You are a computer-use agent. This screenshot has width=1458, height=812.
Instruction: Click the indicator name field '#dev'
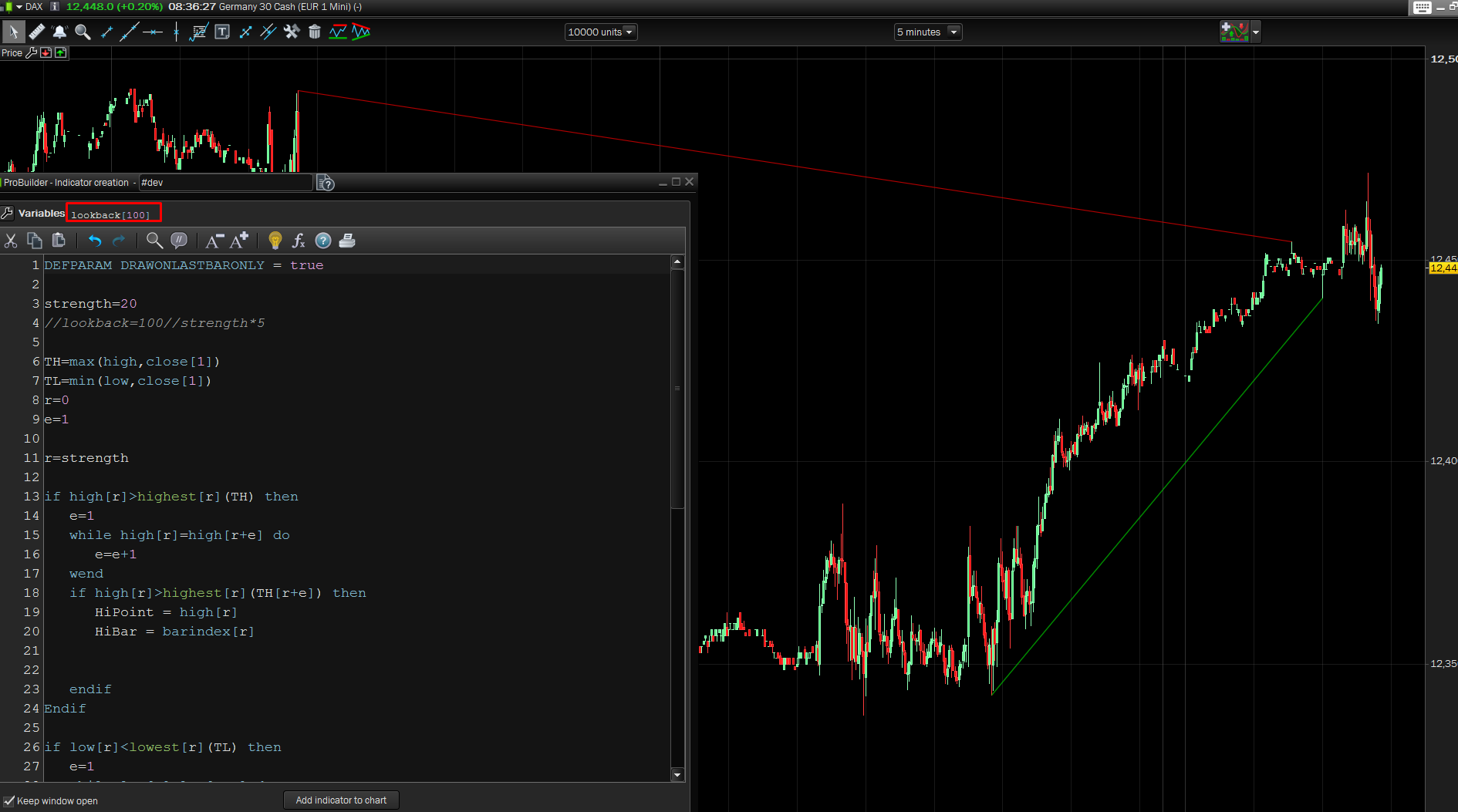pyautogui.click(x=225, y=183)
